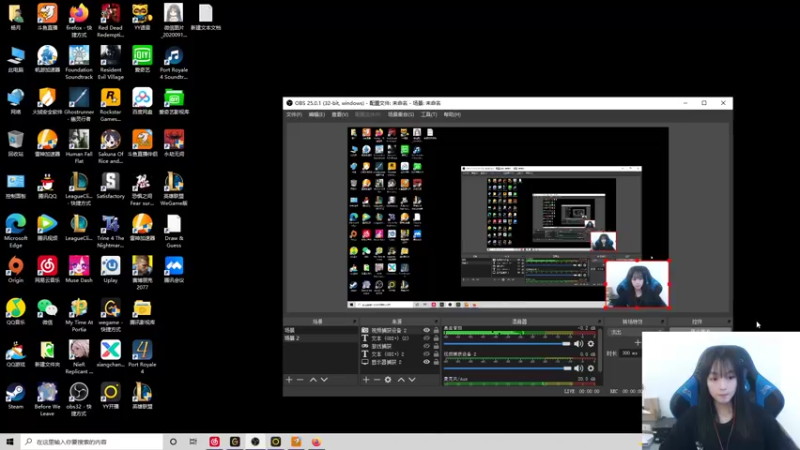The image size is (800, 450).
Task: Toggle visibility eye for 文本 (GDI+) 2 source
Action: (427, 354)
